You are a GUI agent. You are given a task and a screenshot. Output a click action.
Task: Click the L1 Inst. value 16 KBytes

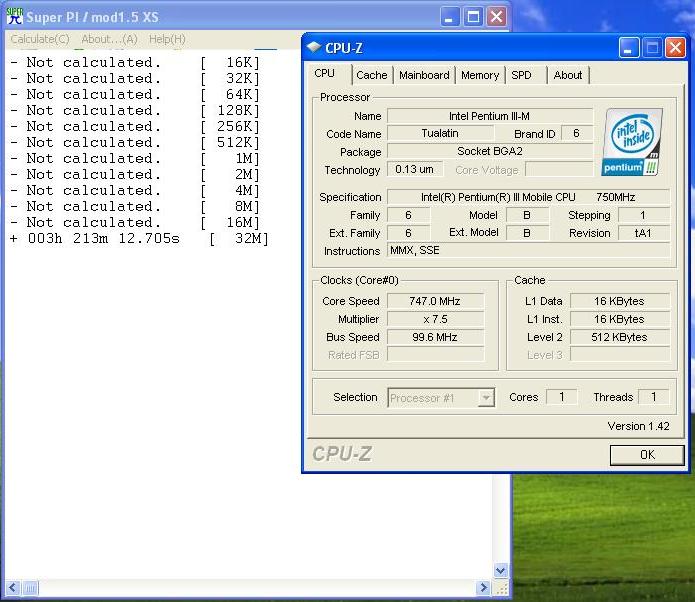pyautogui.click(x=619, y=319)
